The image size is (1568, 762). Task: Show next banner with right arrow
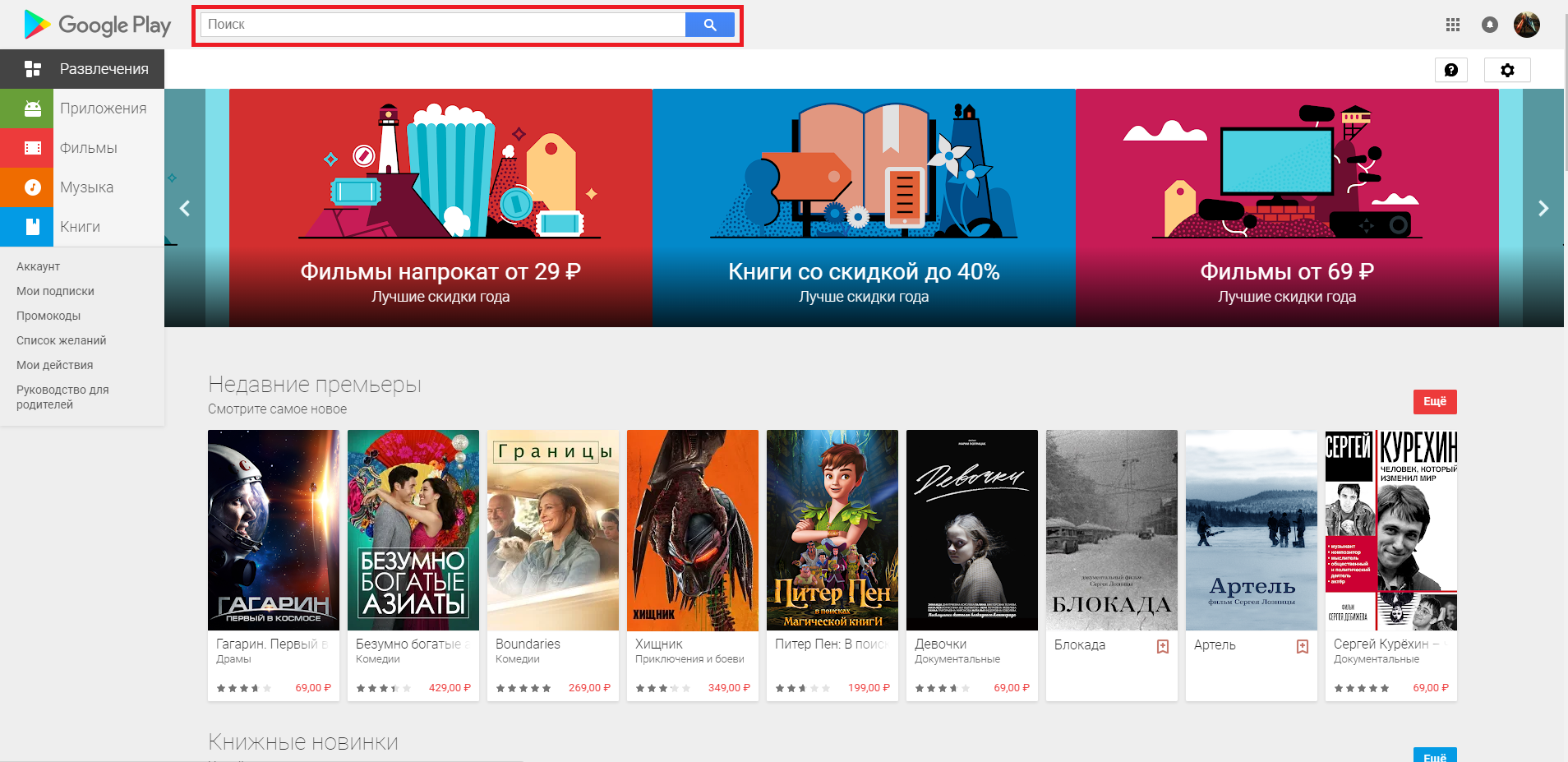pos(1543,208)
